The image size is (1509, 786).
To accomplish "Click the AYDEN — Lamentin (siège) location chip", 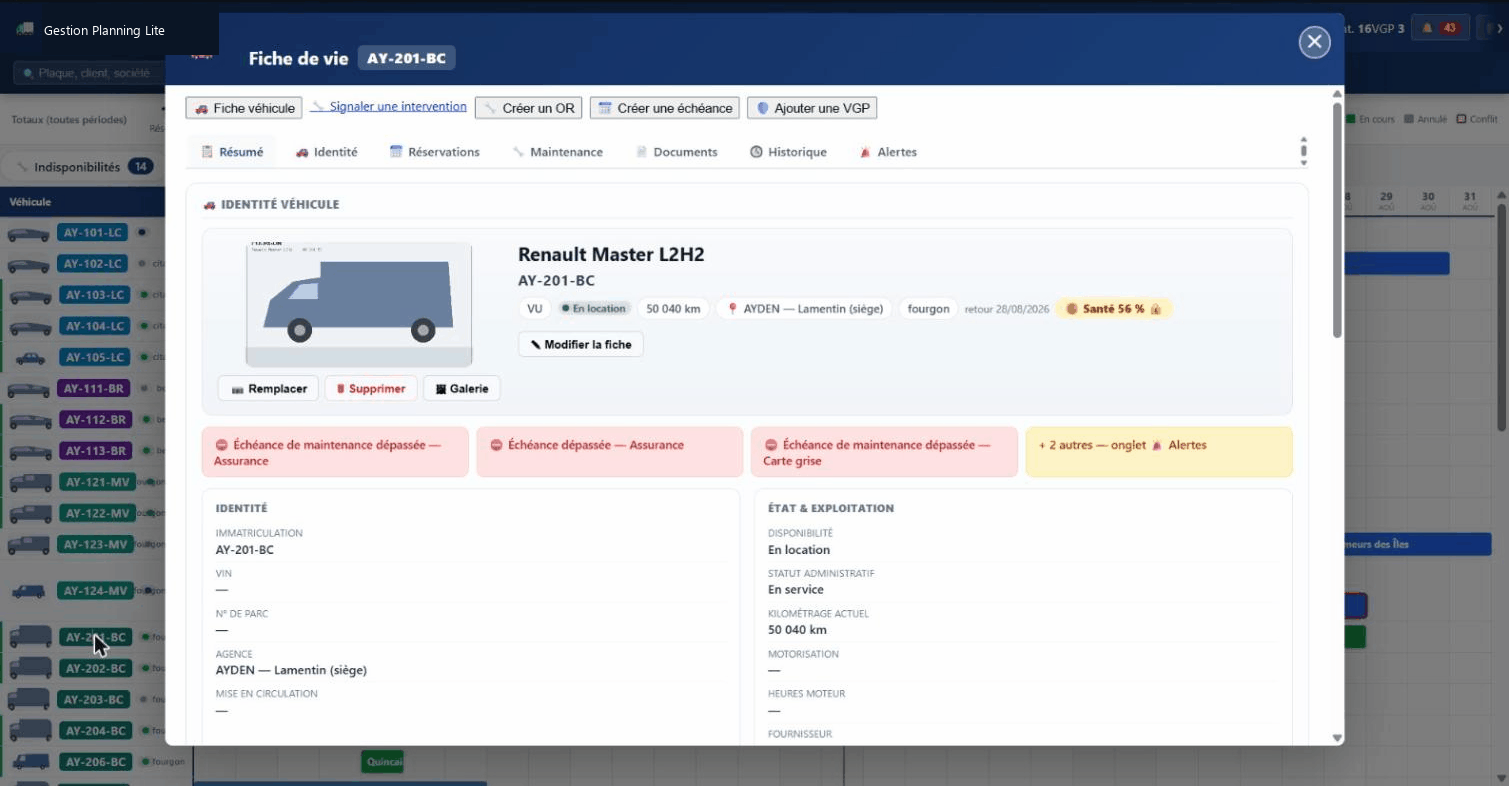I will pyautogui.click(x=805, y=309).
